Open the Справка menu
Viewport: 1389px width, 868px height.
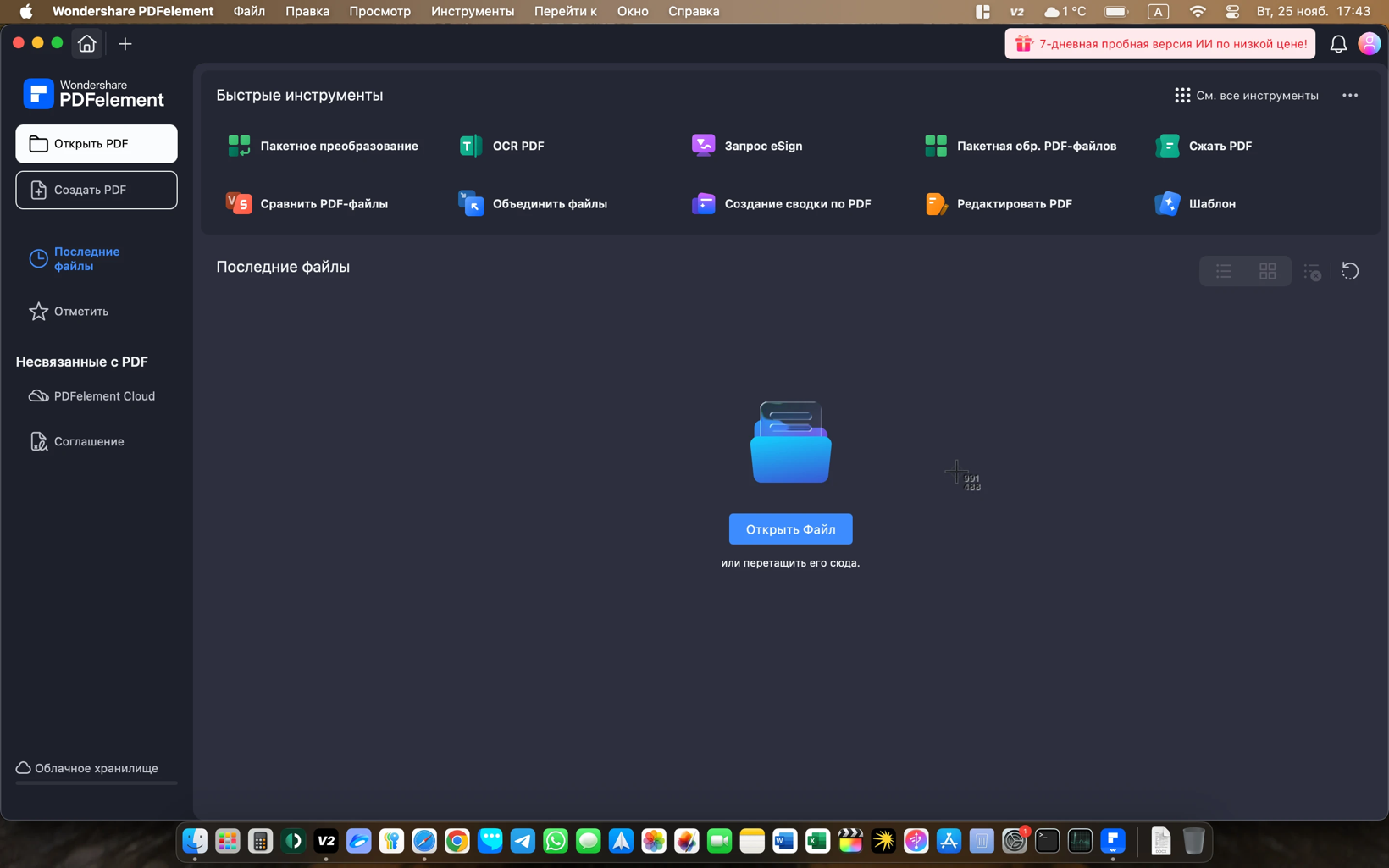pos(694,11)
